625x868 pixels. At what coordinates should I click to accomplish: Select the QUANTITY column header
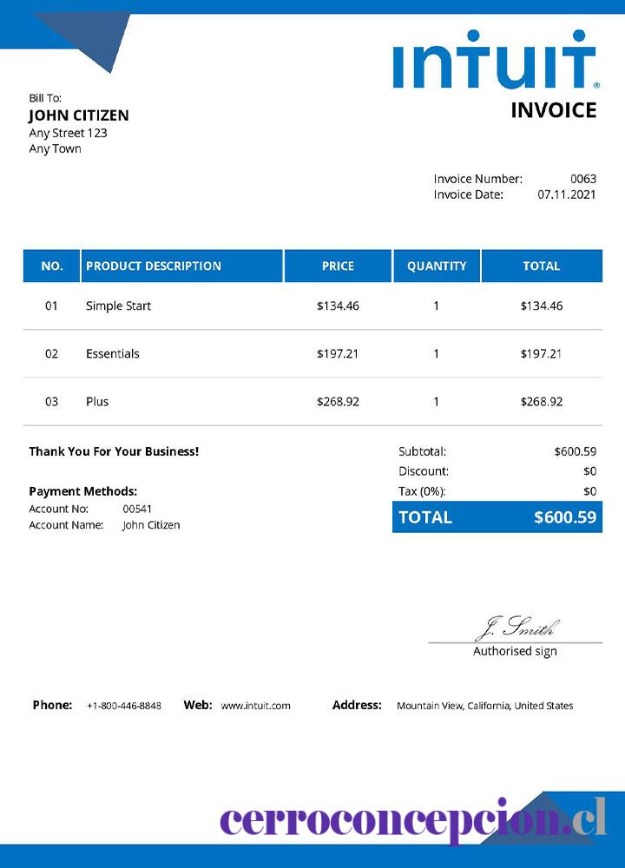[437, 266]
